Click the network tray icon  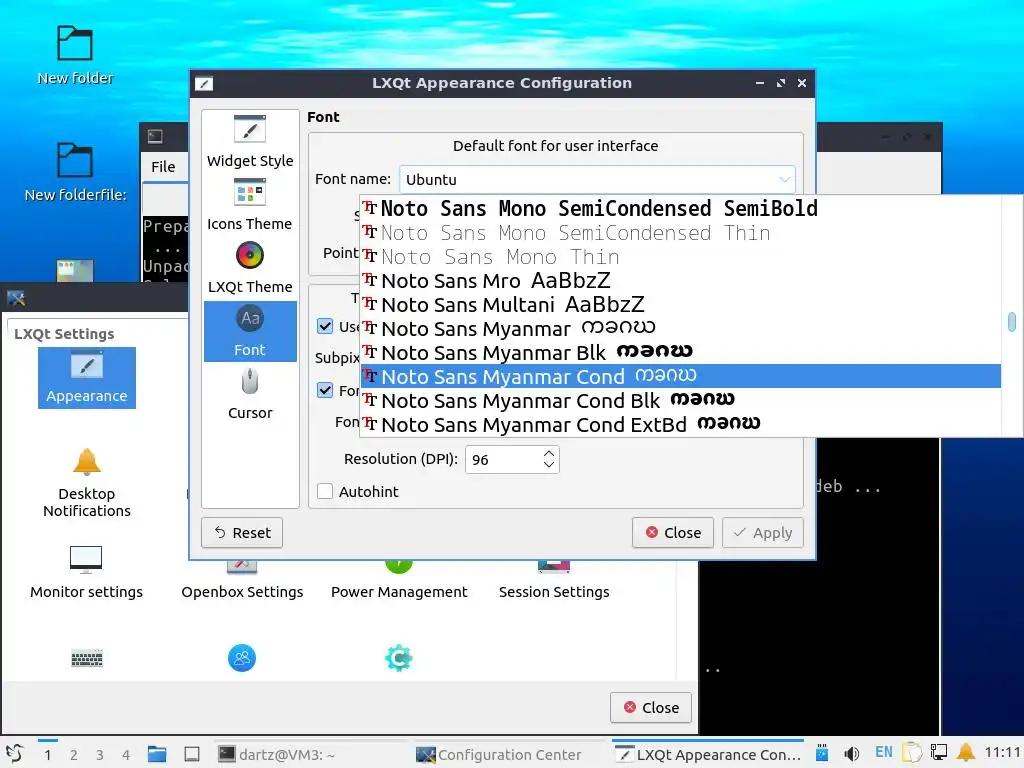tap(939, 753)
